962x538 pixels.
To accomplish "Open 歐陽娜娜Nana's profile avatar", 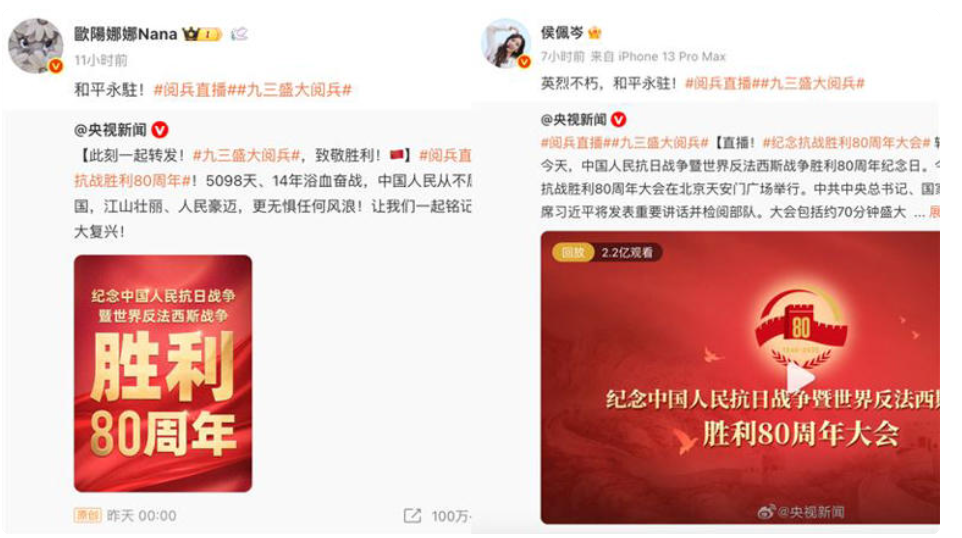I will 36,46.
